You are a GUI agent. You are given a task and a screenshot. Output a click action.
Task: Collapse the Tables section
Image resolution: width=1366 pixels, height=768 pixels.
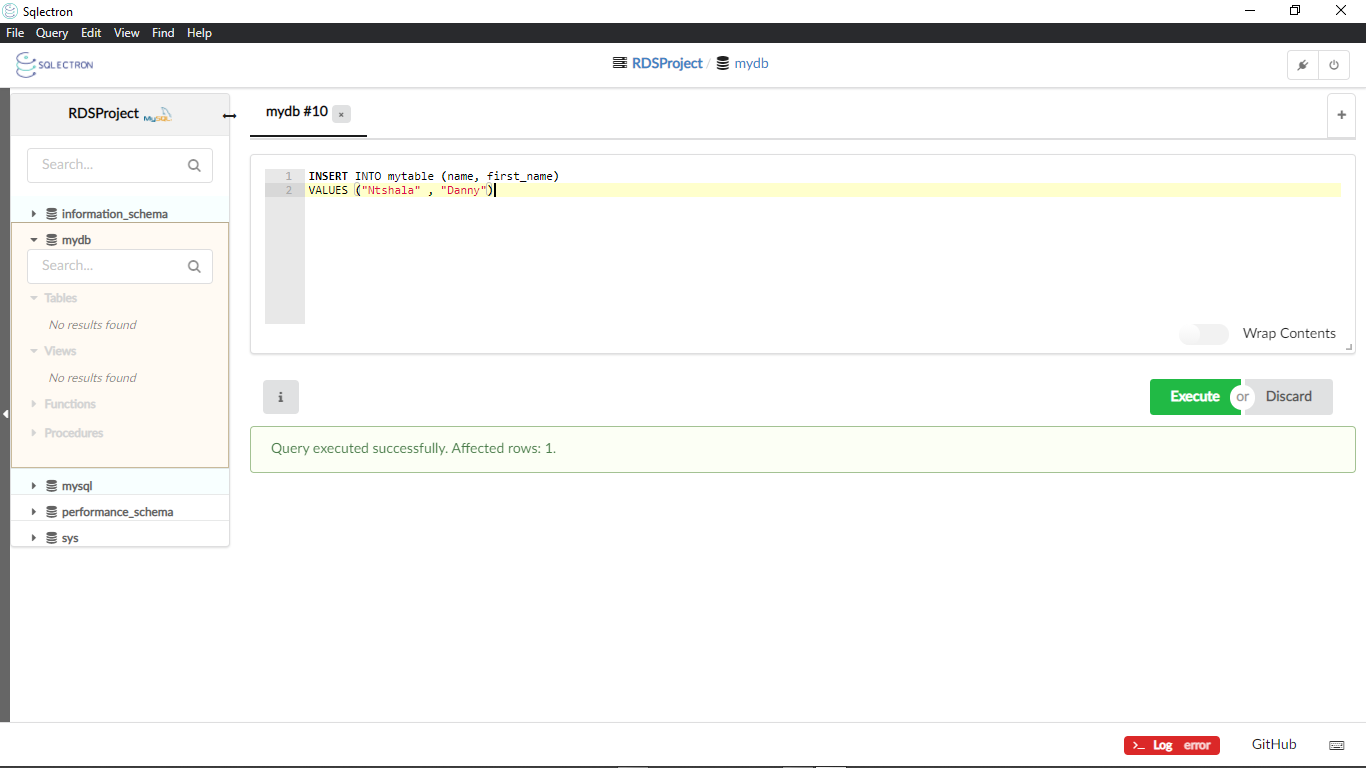35,298
